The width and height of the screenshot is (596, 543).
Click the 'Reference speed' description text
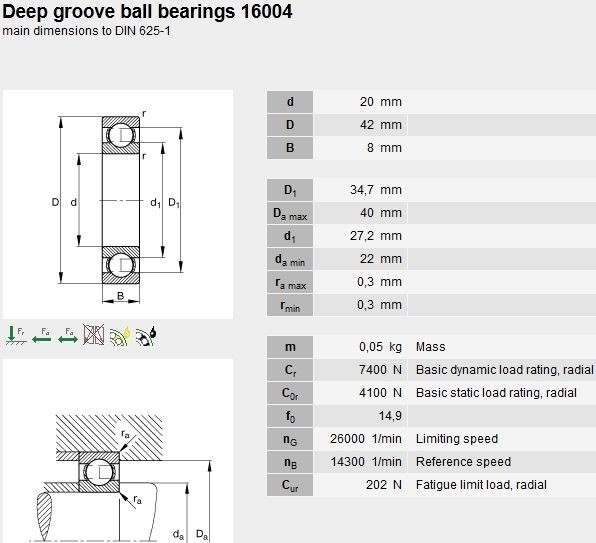coord(463,462)
